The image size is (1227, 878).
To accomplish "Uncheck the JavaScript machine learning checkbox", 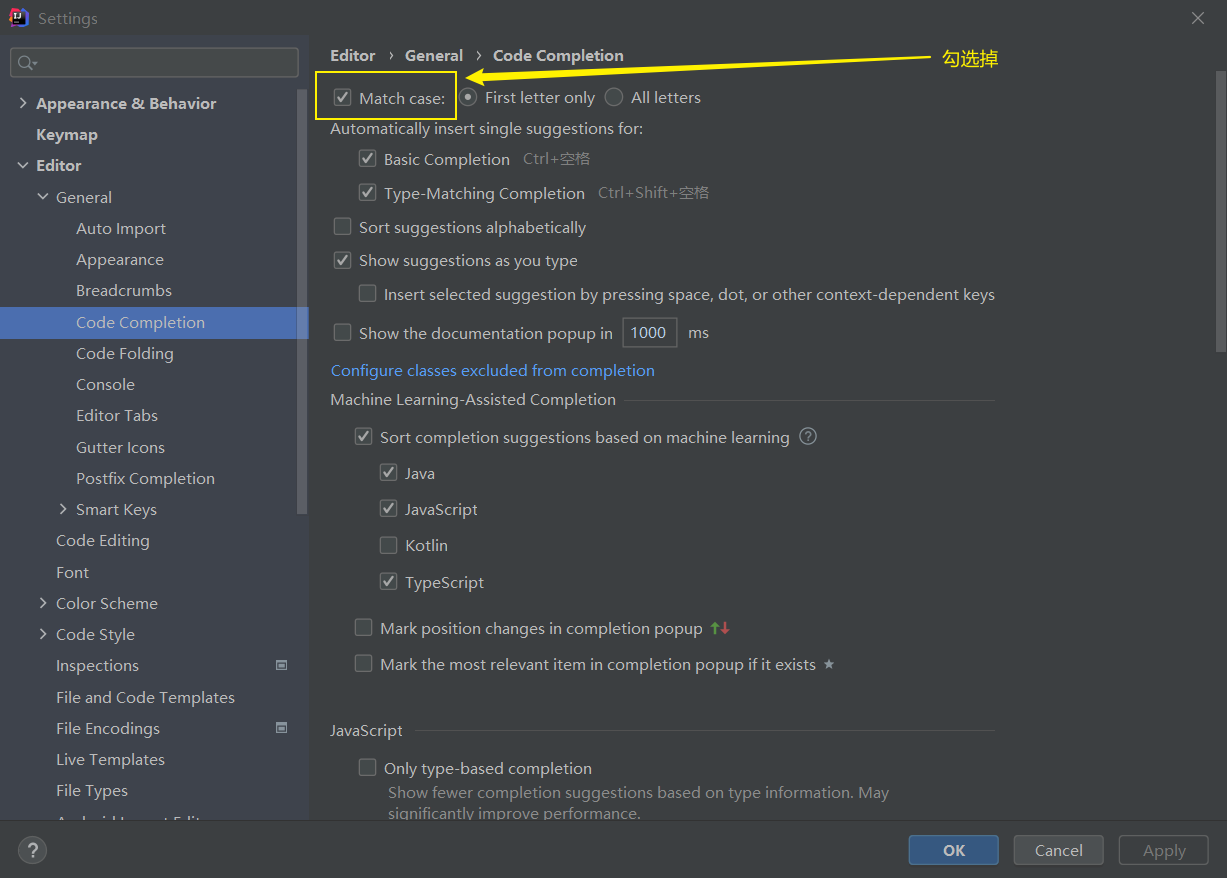I will 389,509.
